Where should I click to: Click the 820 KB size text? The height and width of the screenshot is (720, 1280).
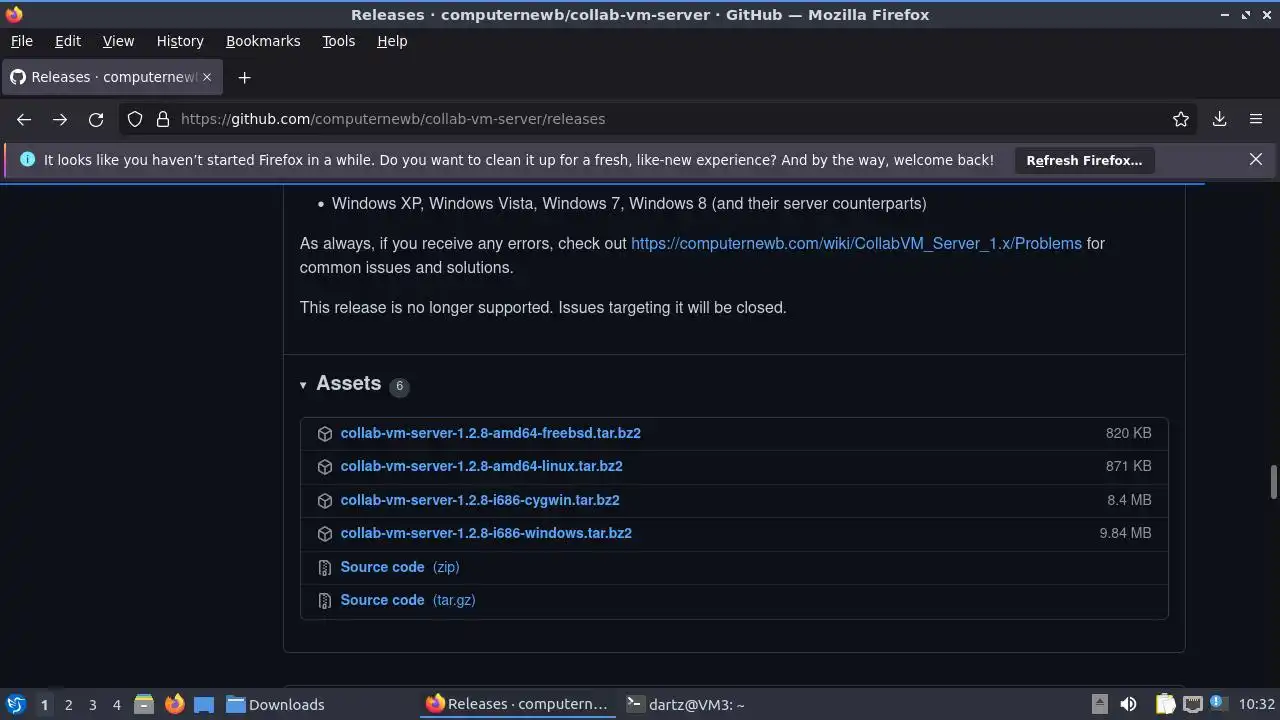pyautogui.click(x=1128, y=433)
